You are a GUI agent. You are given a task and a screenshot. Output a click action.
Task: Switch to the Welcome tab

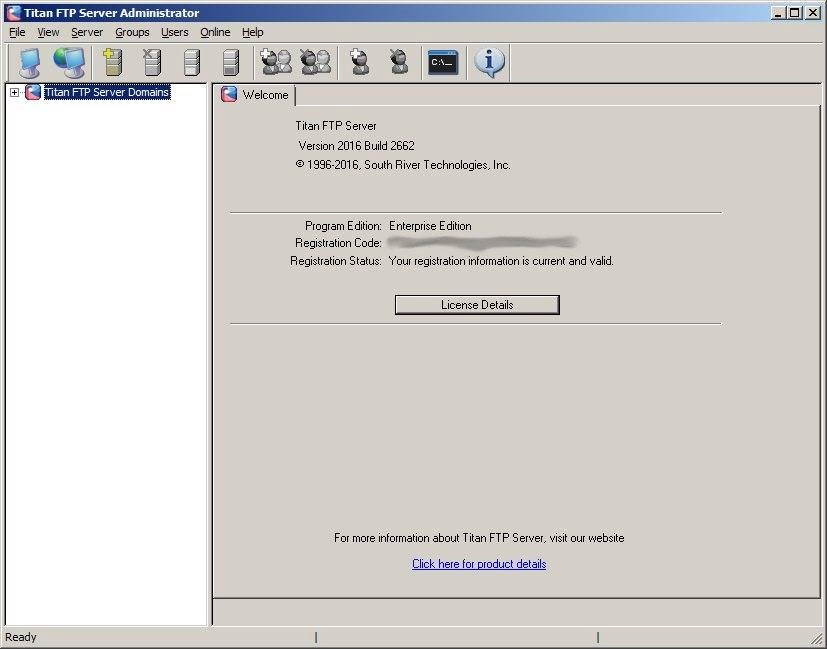pos(256,95)
